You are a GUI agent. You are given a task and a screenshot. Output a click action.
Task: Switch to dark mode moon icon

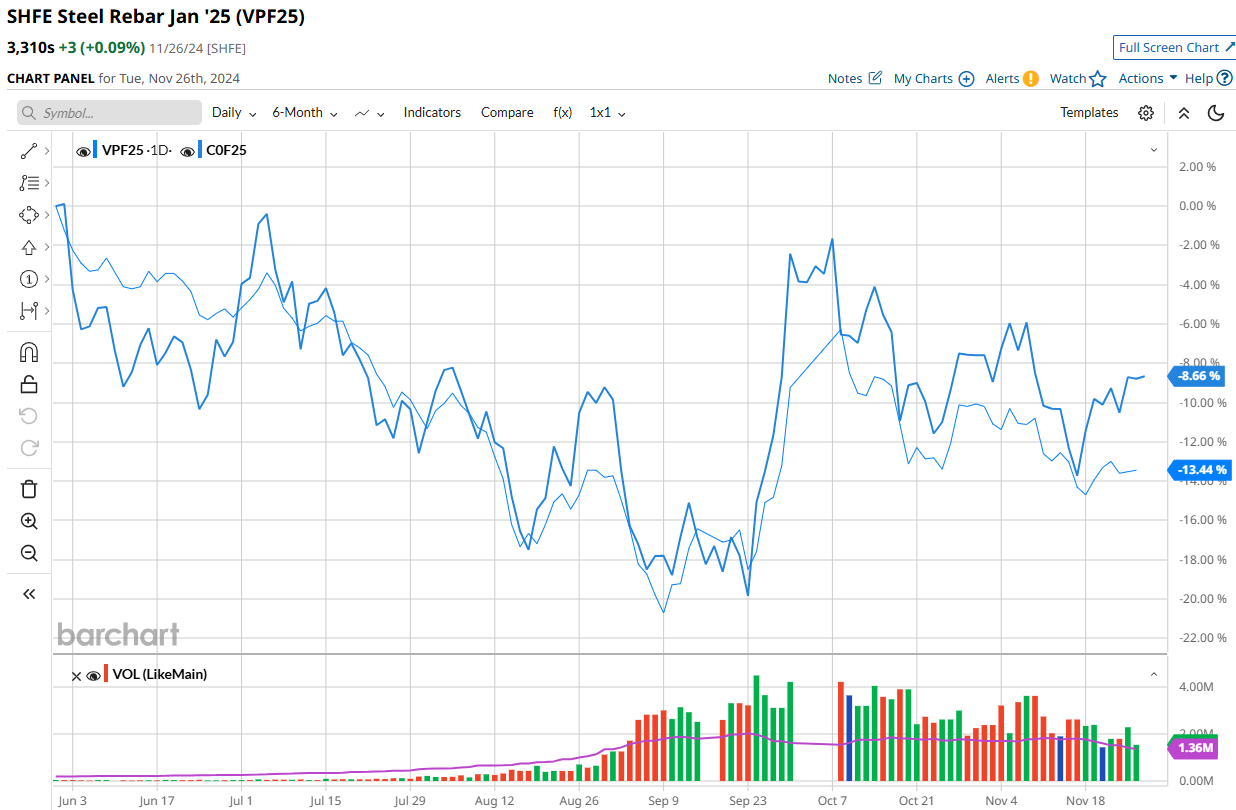[1216, 113]
